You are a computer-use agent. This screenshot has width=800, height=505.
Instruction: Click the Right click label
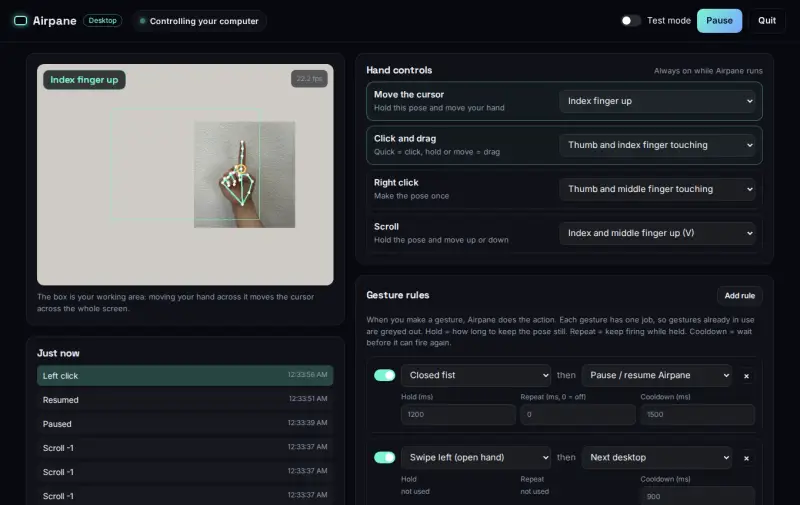point(396,183)
